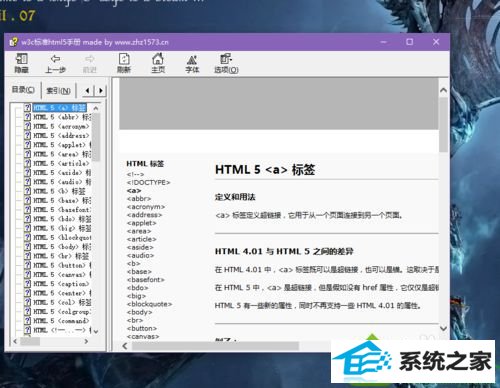Click the page icon beside HTML 5 <acronym>
Screen dimensions: 500x388
[28, 126]
